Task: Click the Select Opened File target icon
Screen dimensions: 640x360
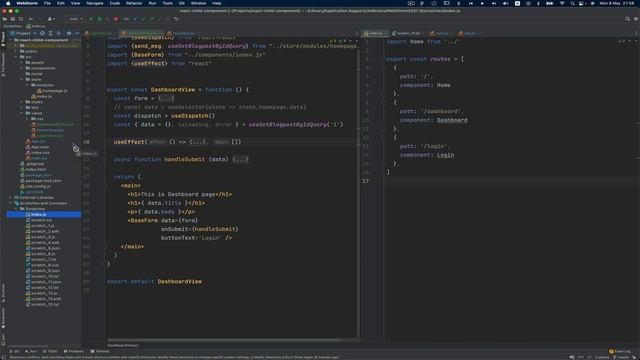Action: [42, 33]
